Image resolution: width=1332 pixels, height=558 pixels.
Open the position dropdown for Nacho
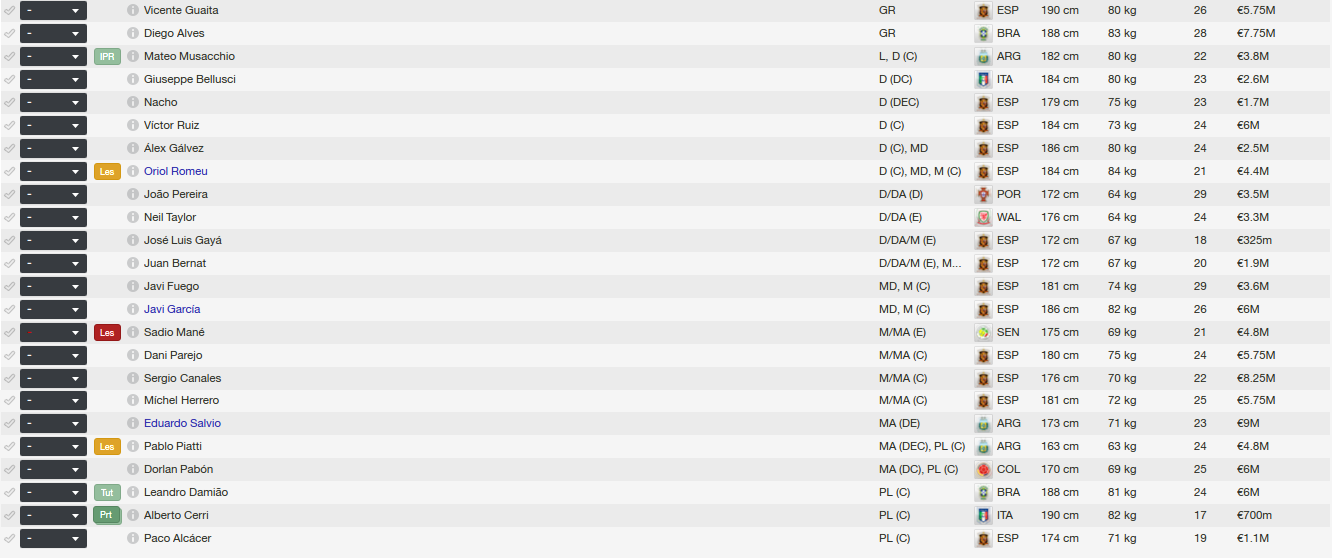[x=53, y=102]
